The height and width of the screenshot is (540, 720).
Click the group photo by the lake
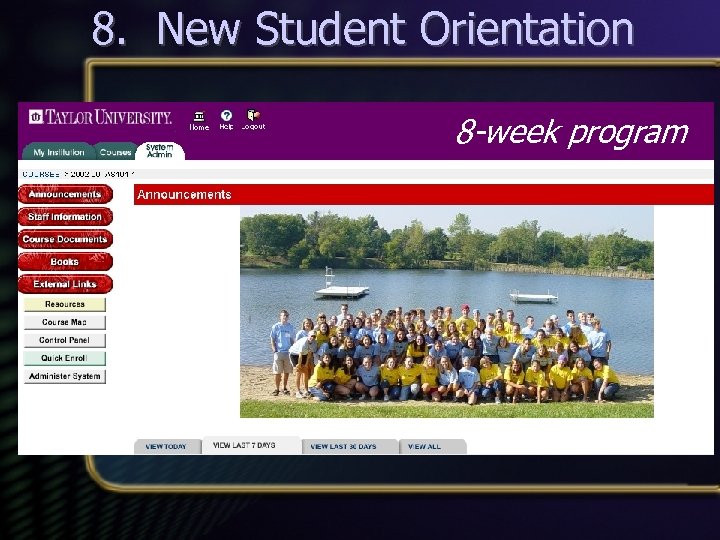pos(447,312)
